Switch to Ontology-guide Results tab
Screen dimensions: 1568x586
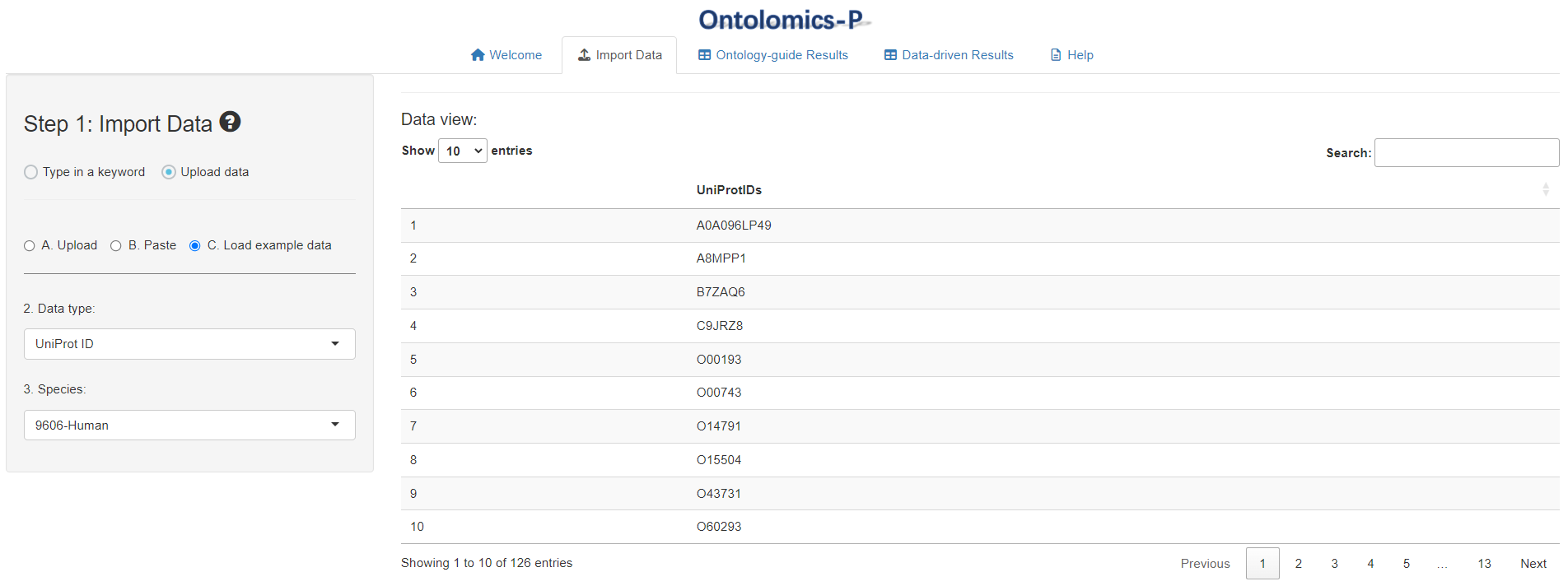(x=773, y=55)
